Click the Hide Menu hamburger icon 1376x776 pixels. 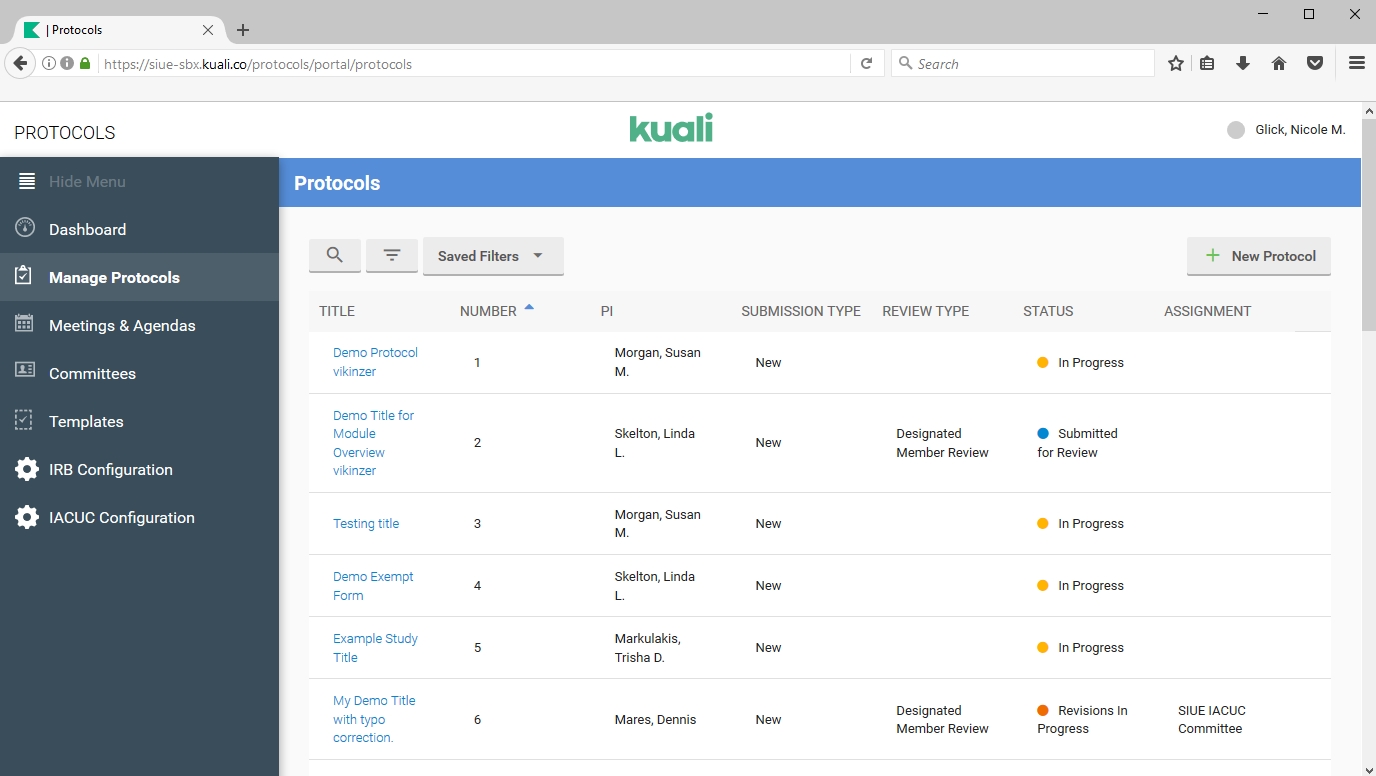27,181
